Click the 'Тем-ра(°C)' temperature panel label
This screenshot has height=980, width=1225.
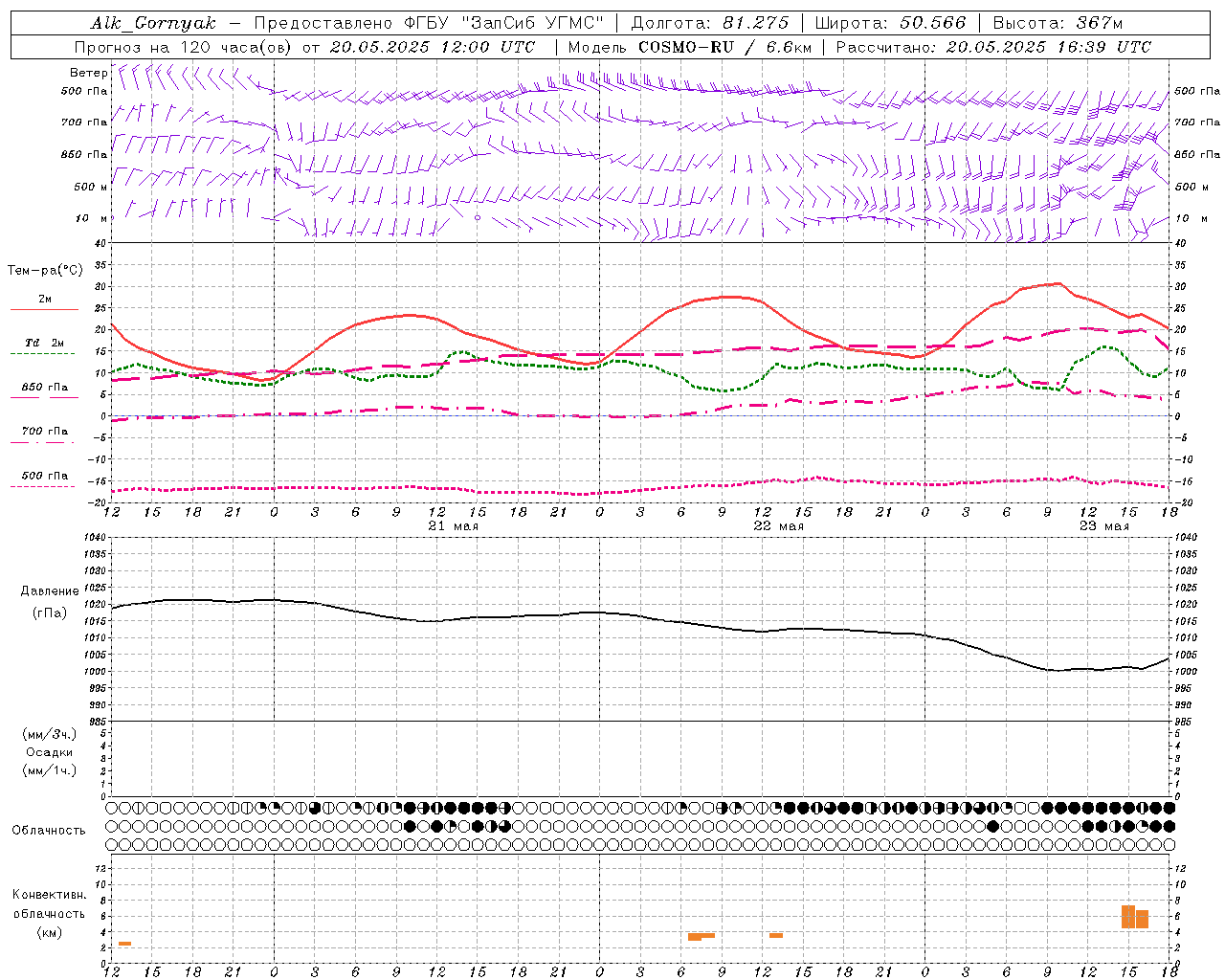click(x=46, y=271)
